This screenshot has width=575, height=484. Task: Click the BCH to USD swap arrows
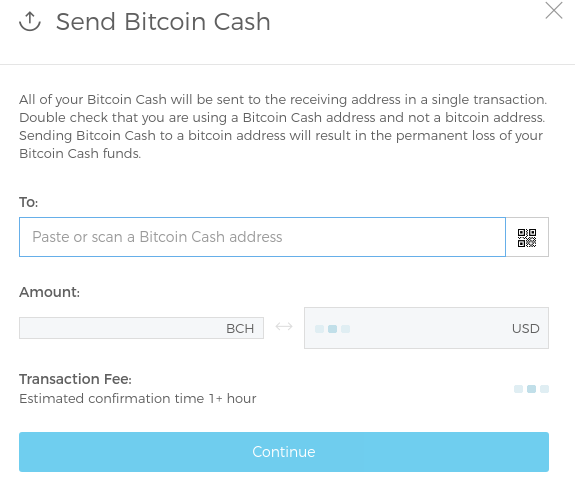284,326
